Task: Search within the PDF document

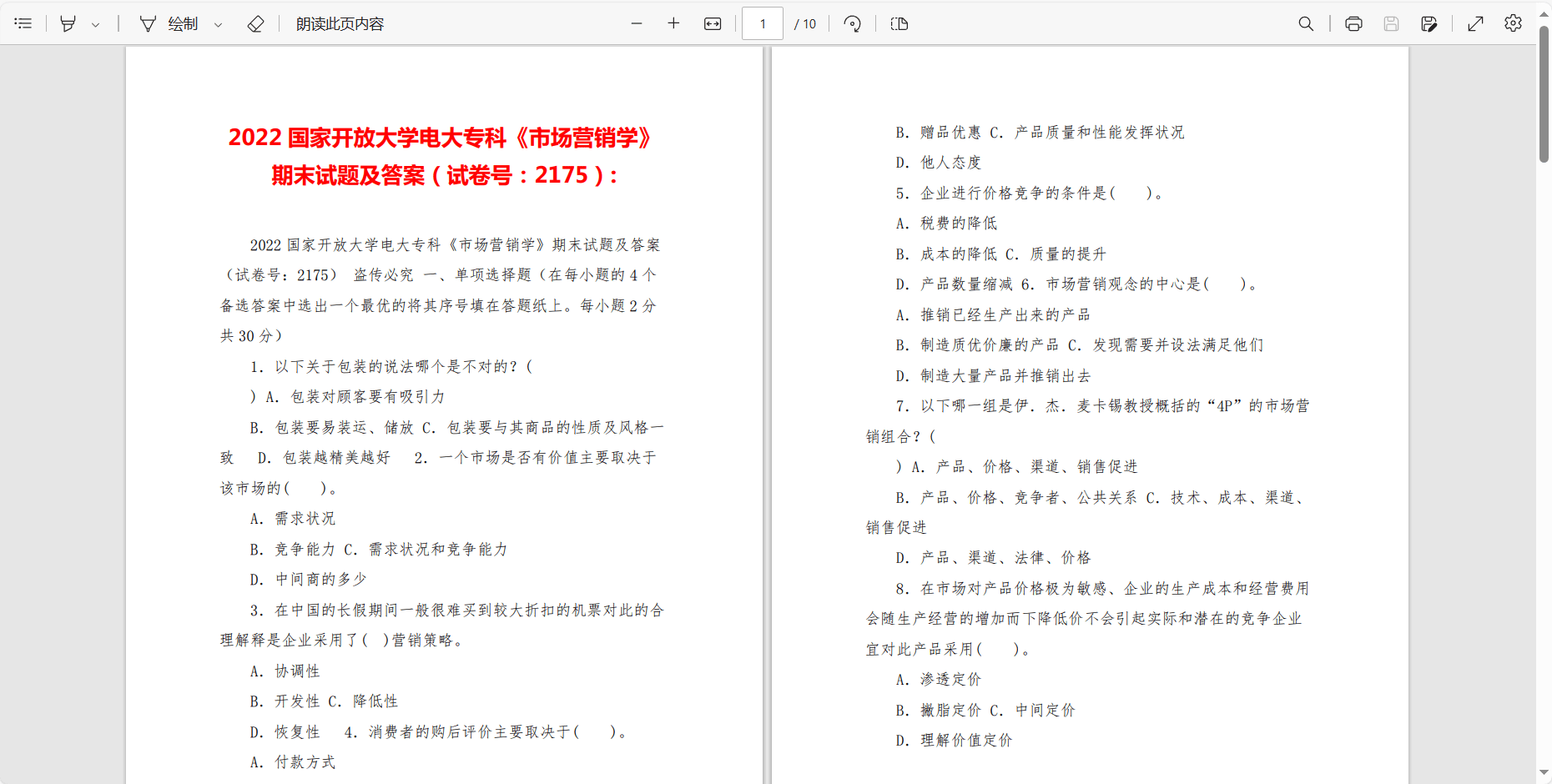Action: [1306, 23]
